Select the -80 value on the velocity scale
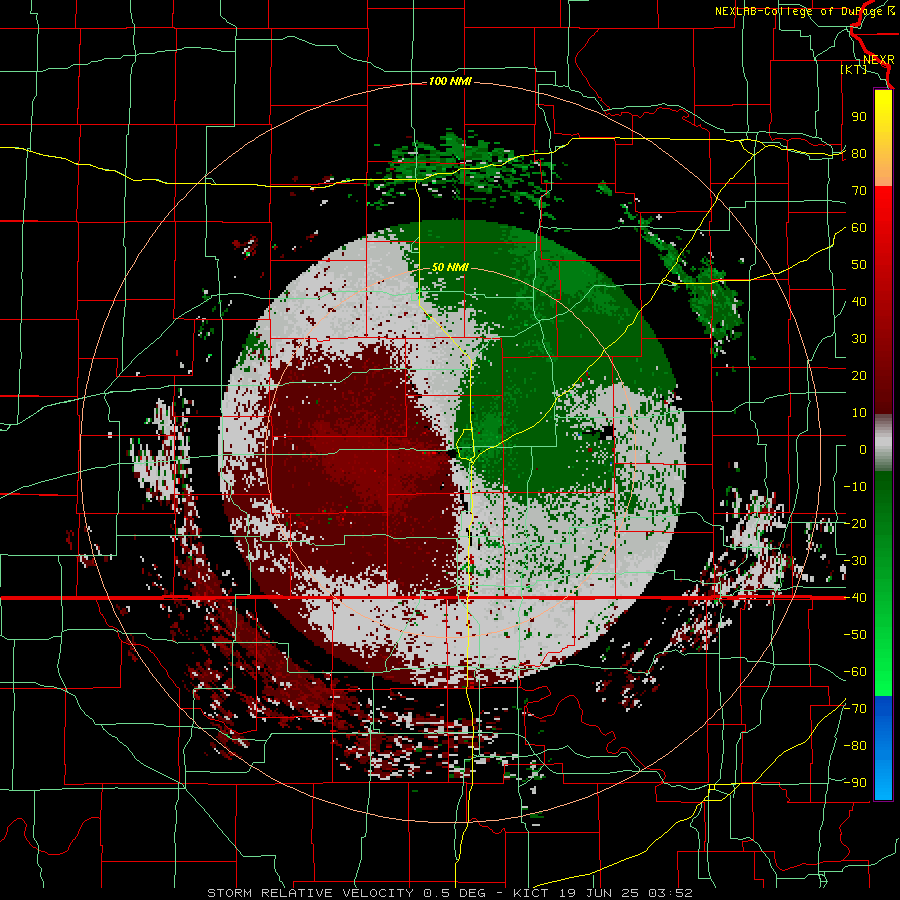Viewport: 900px width, 900px height. [855, 746]
